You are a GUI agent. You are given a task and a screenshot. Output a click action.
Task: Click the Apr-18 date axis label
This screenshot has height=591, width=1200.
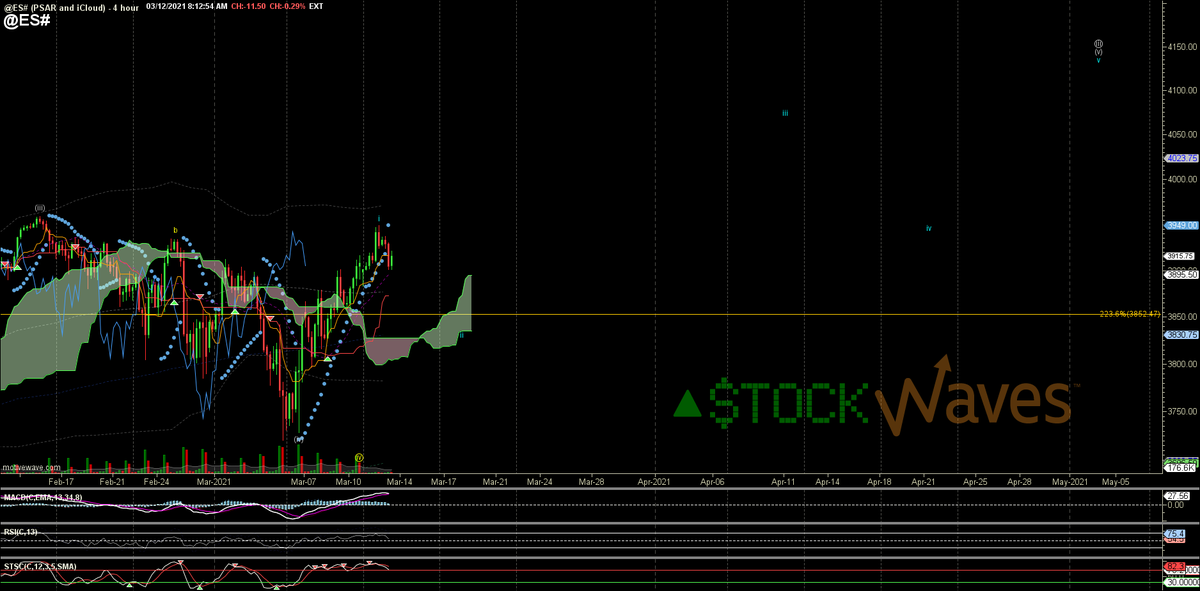coord(879,481)
